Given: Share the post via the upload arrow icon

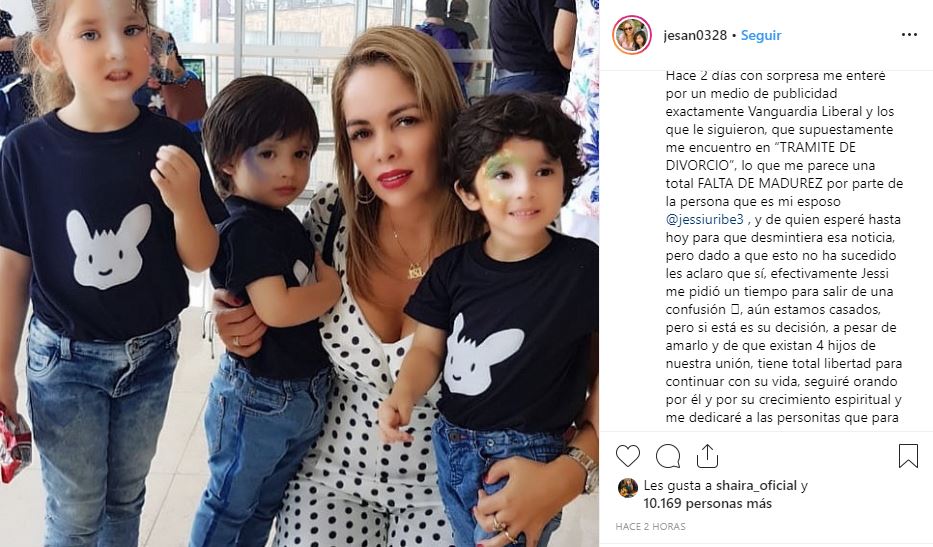Looking at the screenshot, I should tap(707, 456).
